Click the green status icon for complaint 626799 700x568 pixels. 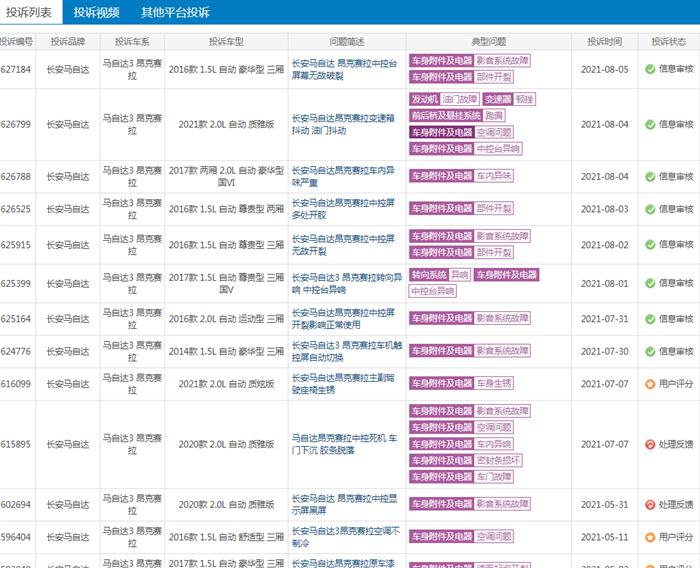coord(650,125)
